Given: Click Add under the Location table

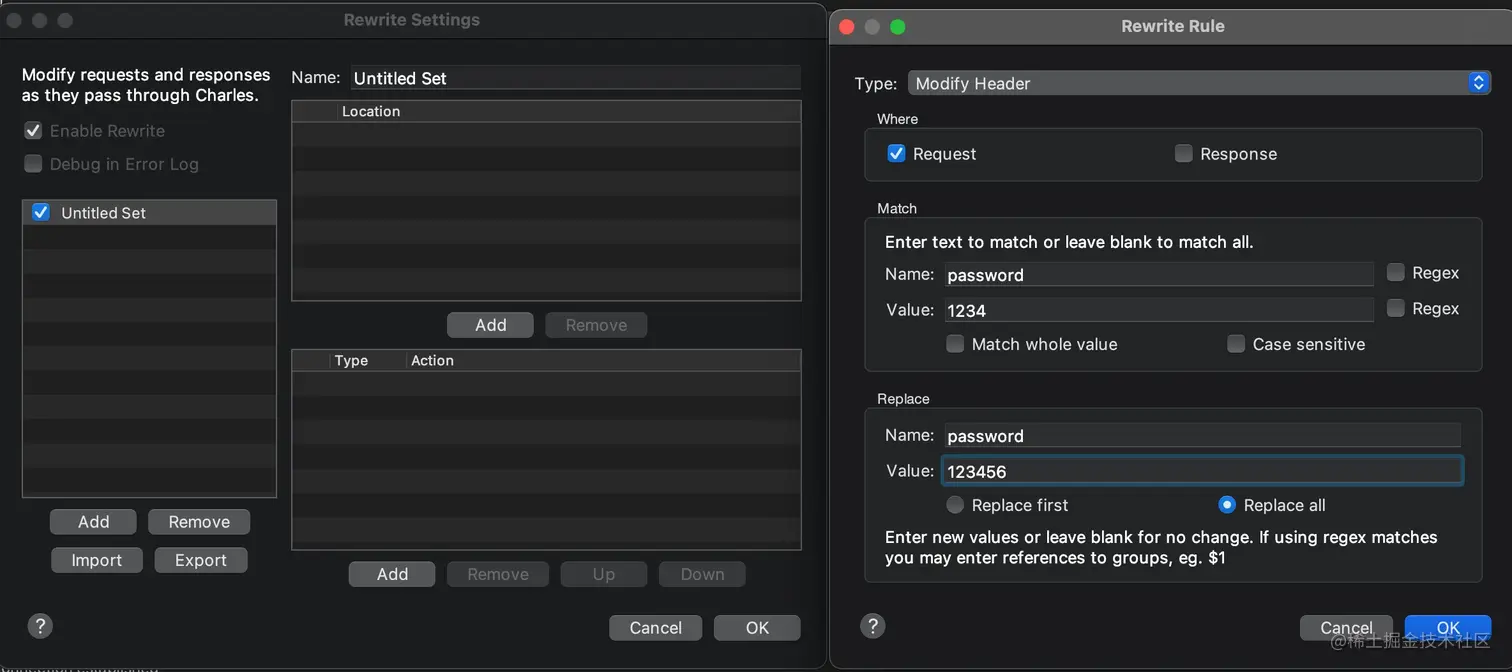Looking at the screenshot, I should click(490, 325).
